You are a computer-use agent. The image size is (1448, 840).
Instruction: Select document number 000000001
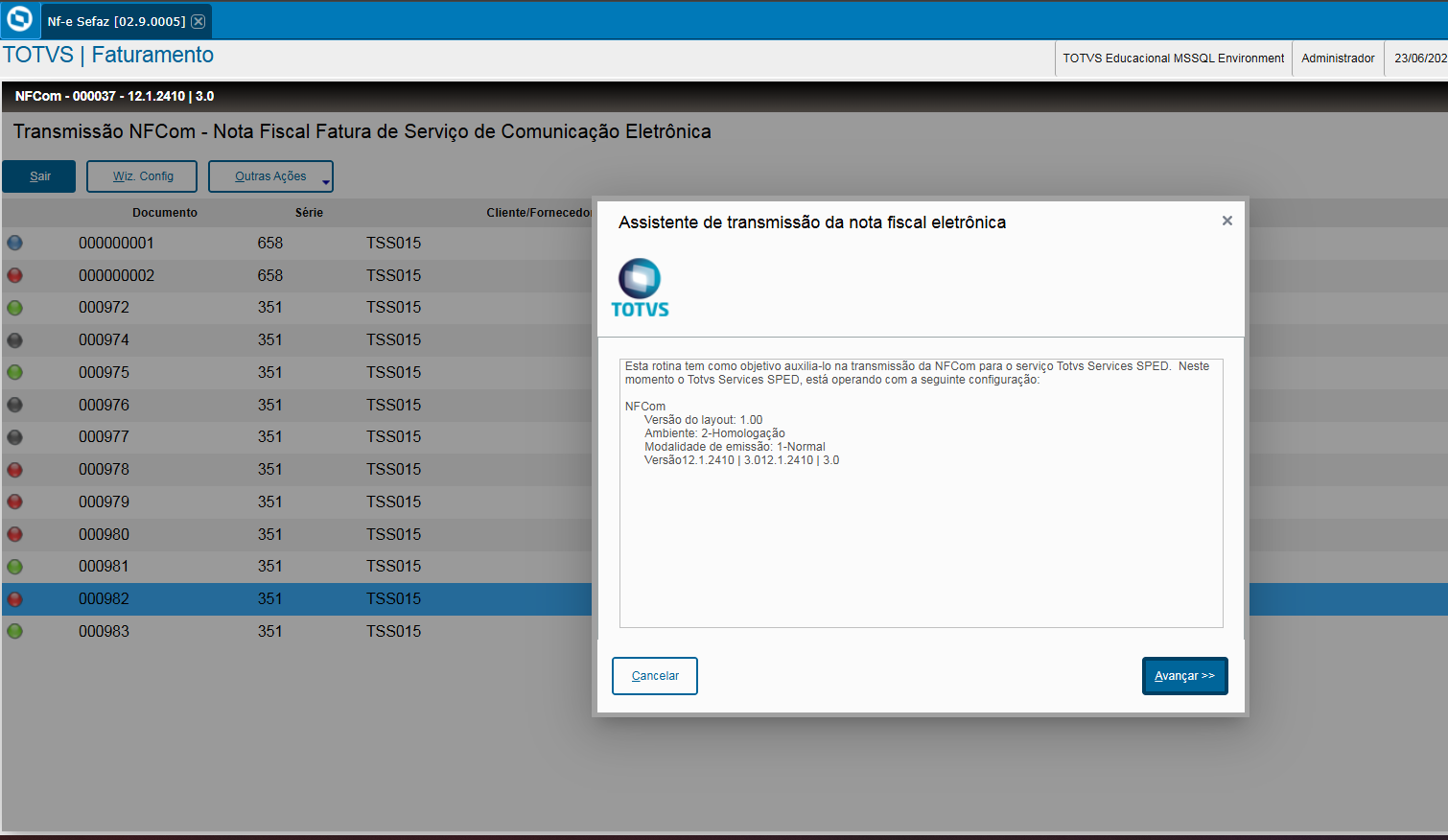click(x=116, y=244)
